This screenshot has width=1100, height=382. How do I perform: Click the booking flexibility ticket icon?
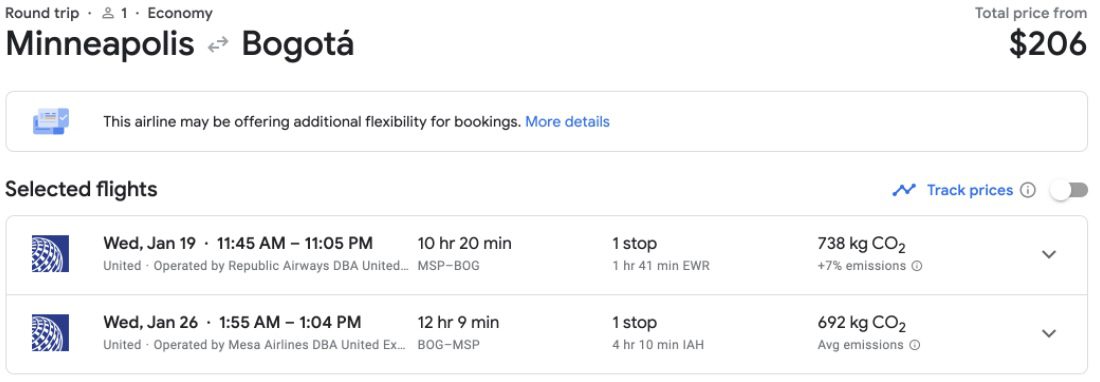click(51, 121)
